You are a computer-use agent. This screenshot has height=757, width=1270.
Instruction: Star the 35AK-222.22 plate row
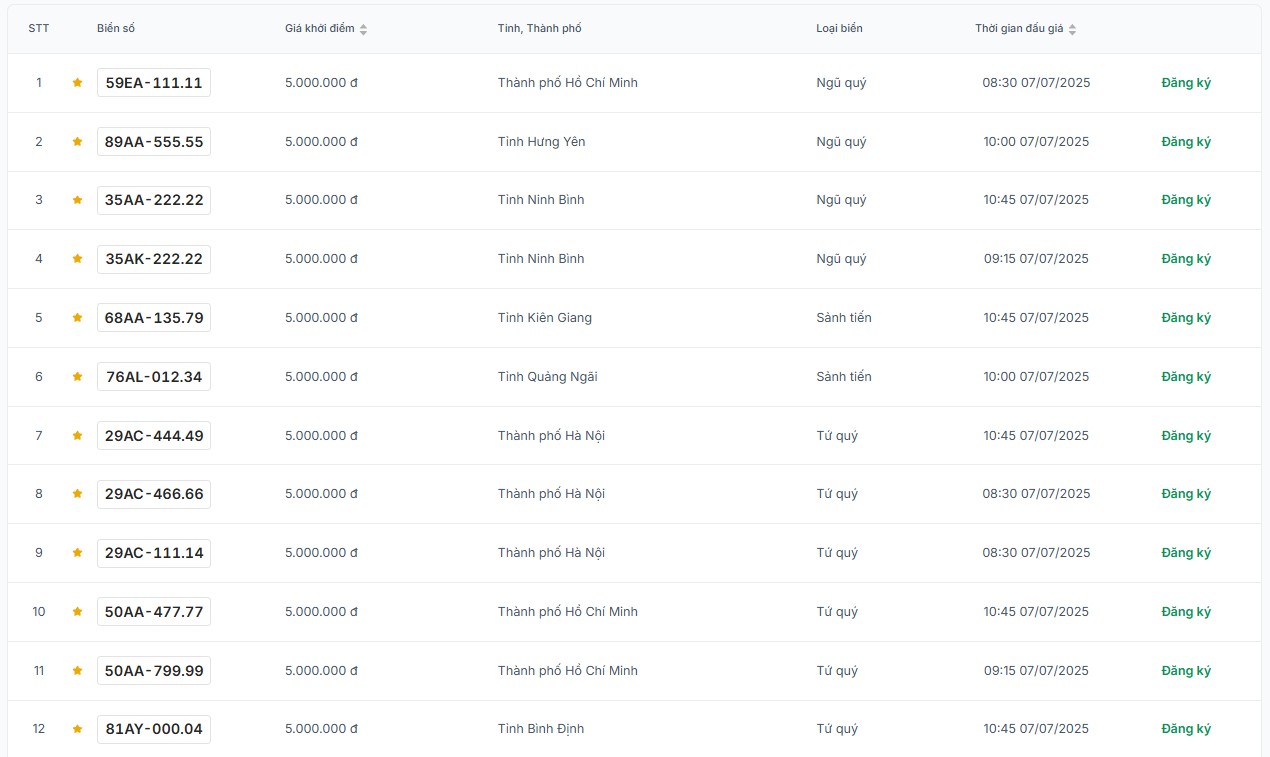tap(77, 259)
